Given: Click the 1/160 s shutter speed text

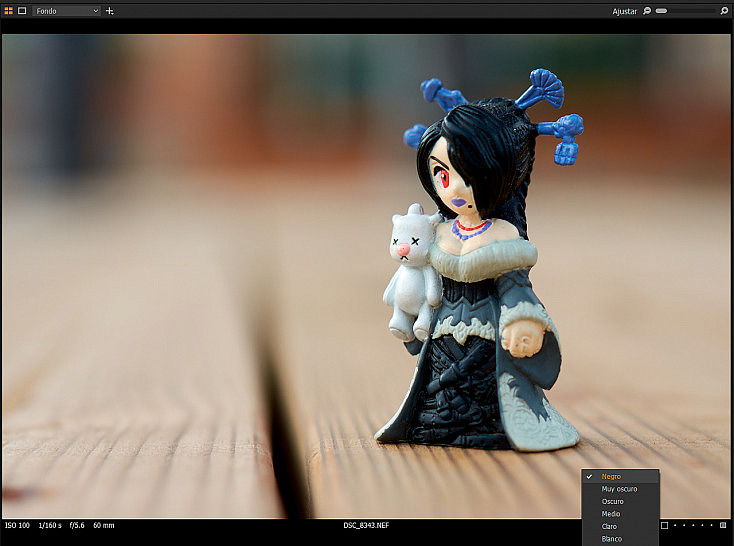Looking at the screenshot, I should tap(50, 525).
